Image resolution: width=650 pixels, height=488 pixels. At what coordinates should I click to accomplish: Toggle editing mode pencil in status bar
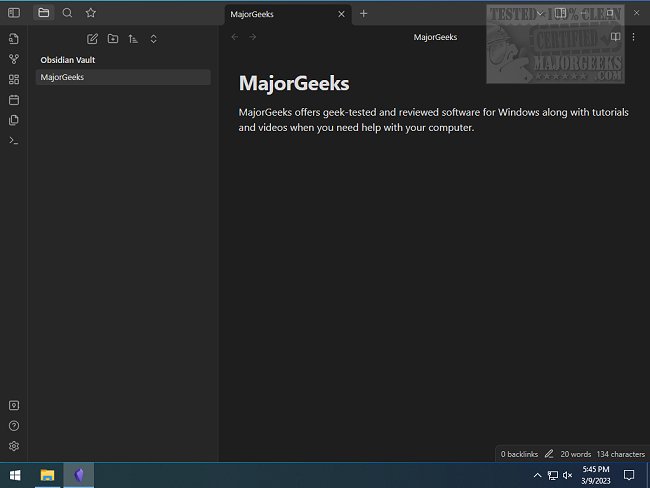point(549,454)
